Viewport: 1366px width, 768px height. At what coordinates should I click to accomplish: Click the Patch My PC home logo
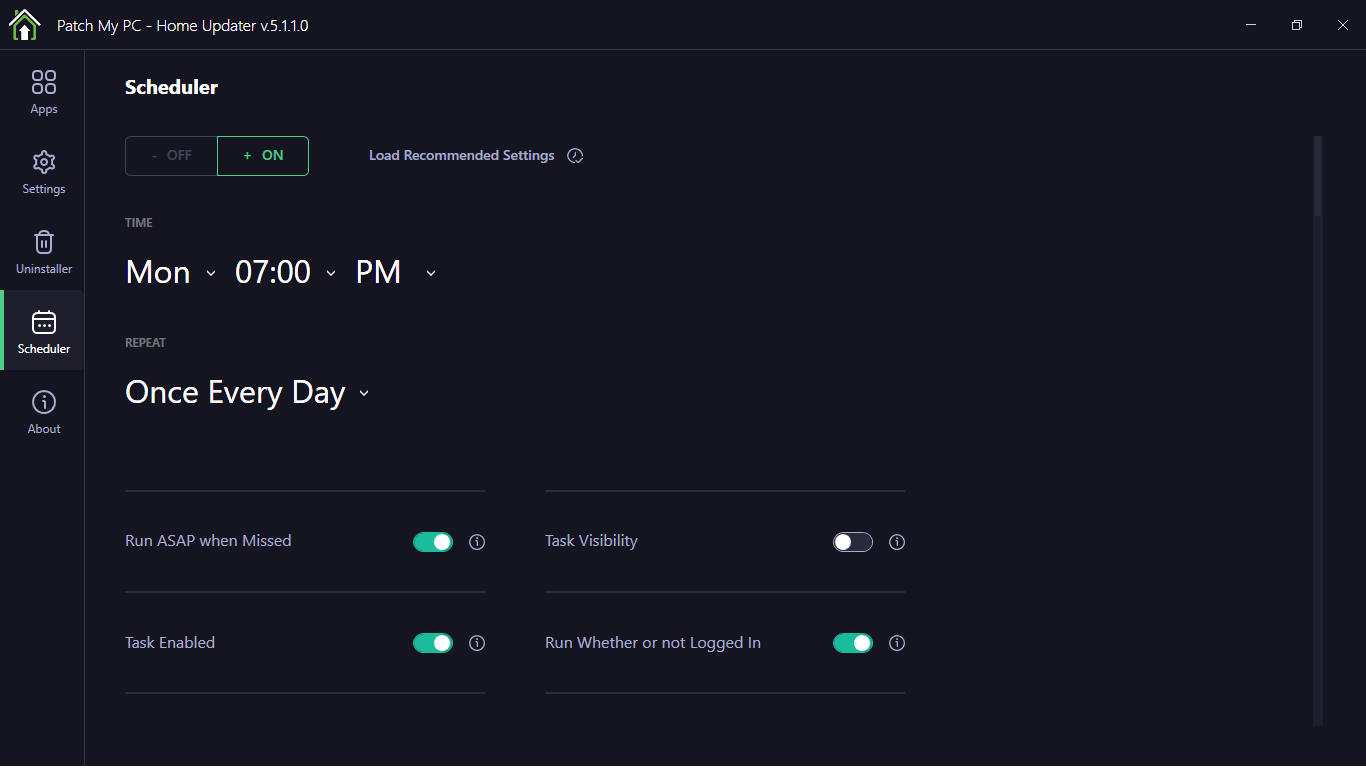pyautogui.click(x=24, y=25)
